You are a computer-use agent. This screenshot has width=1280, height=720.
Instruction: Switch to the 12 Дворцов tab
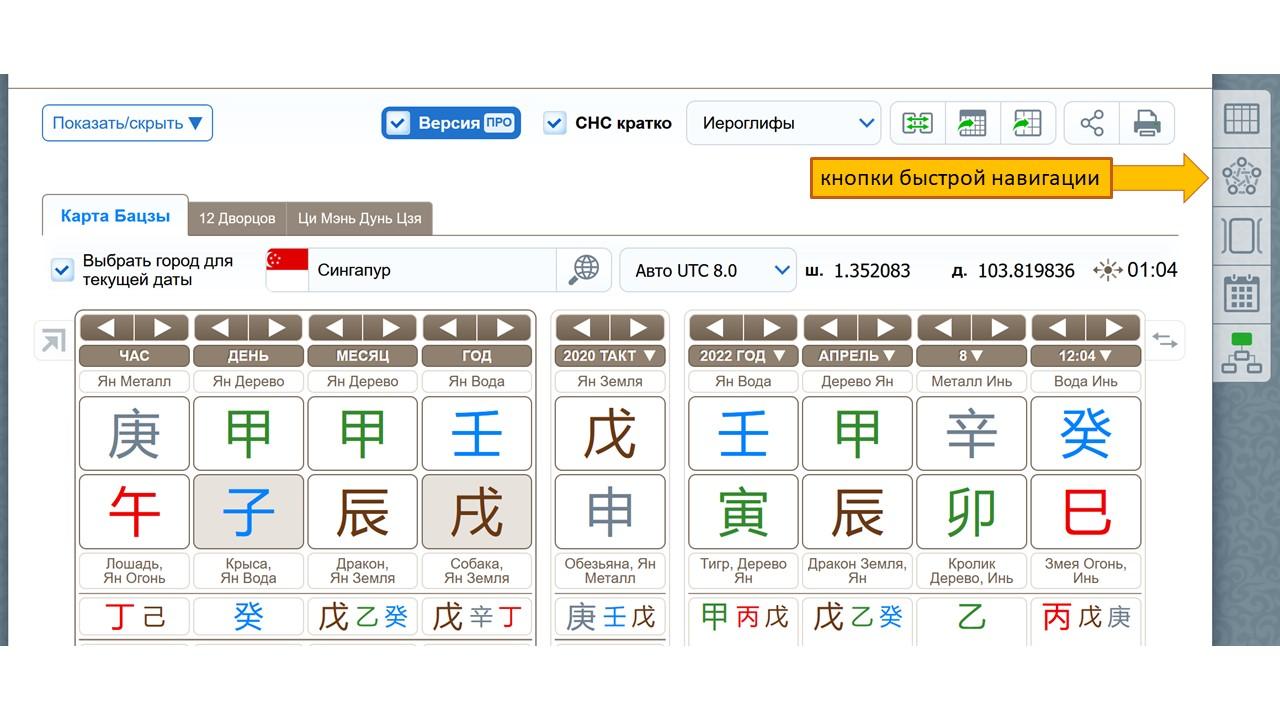pos(236,218)
